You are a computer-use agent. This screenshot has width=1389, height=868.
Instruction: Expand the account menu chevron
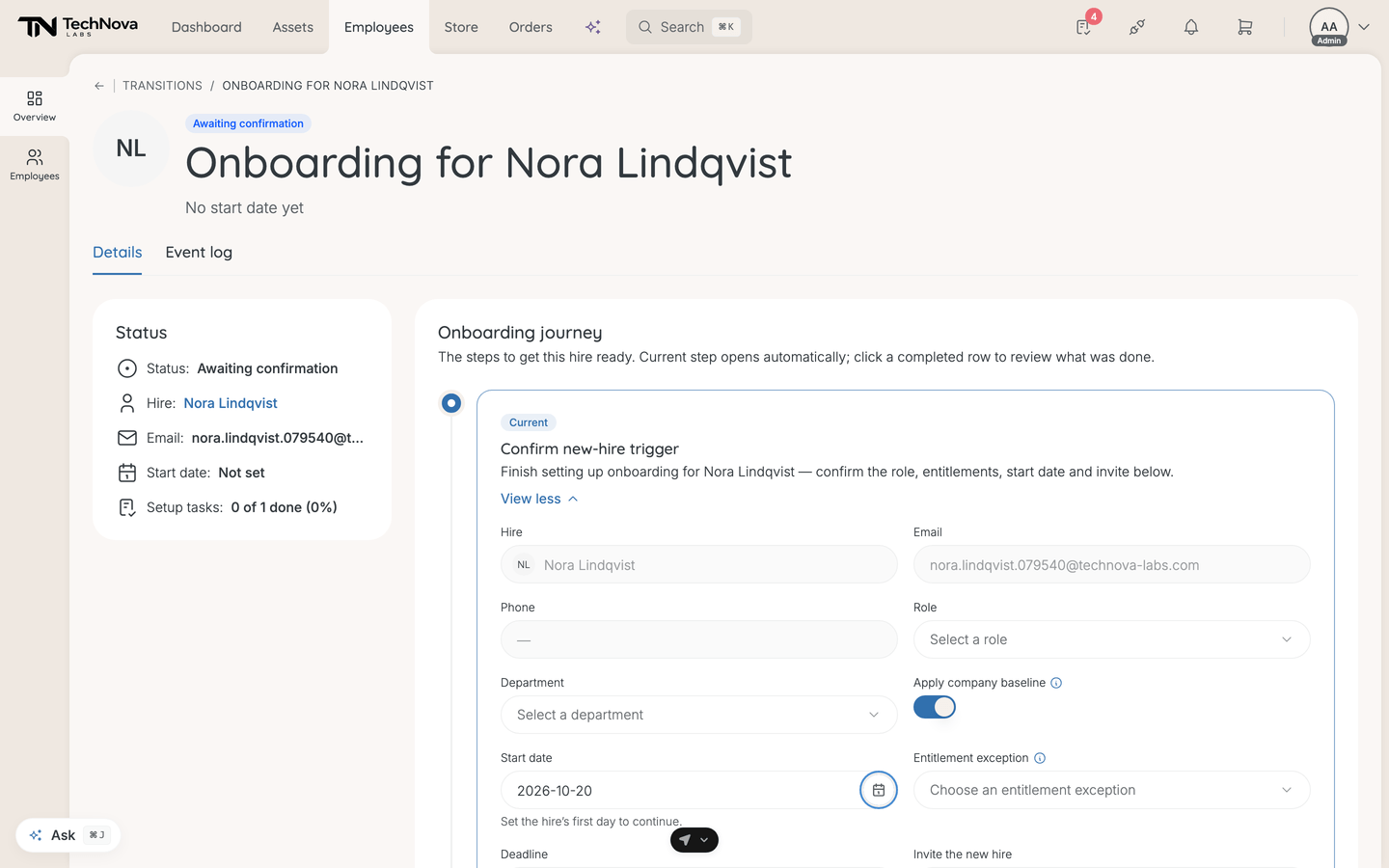pos(1364,27)
